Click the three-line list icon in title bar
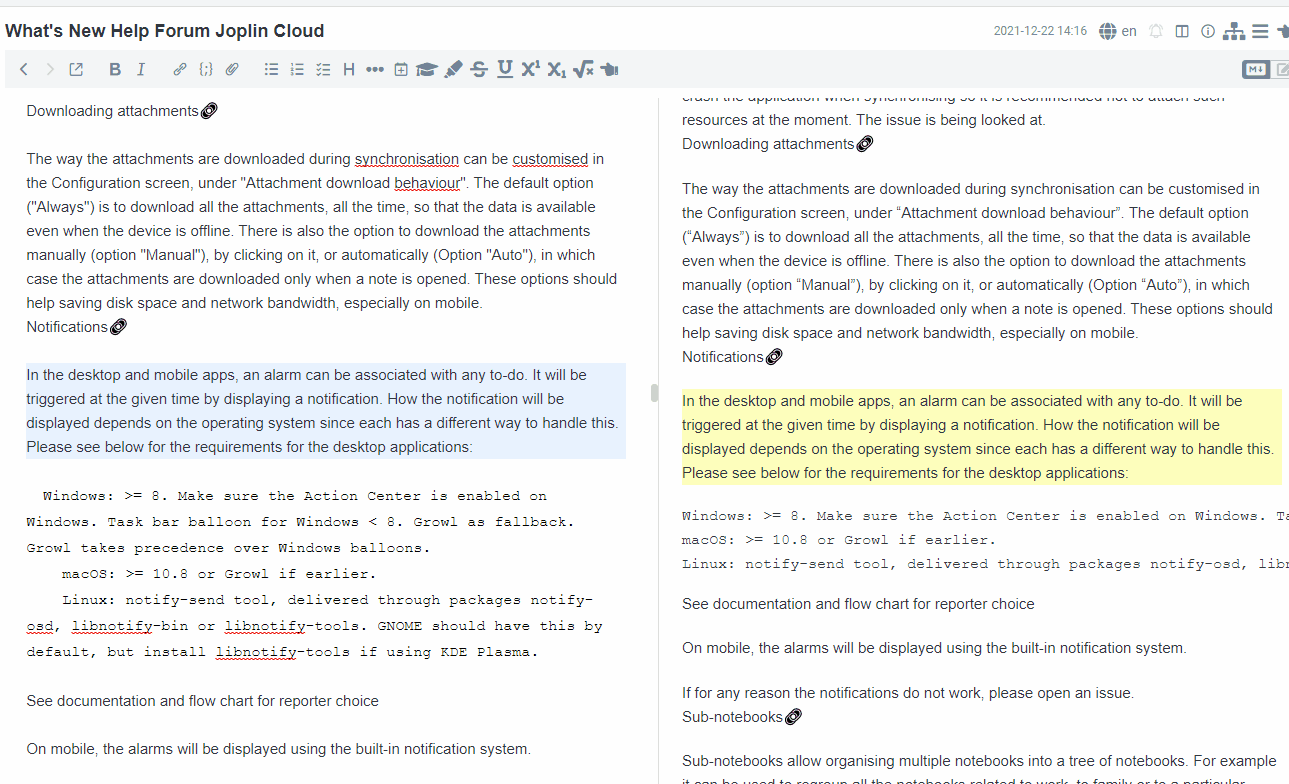1289x784 pixels. point(1260,31)
